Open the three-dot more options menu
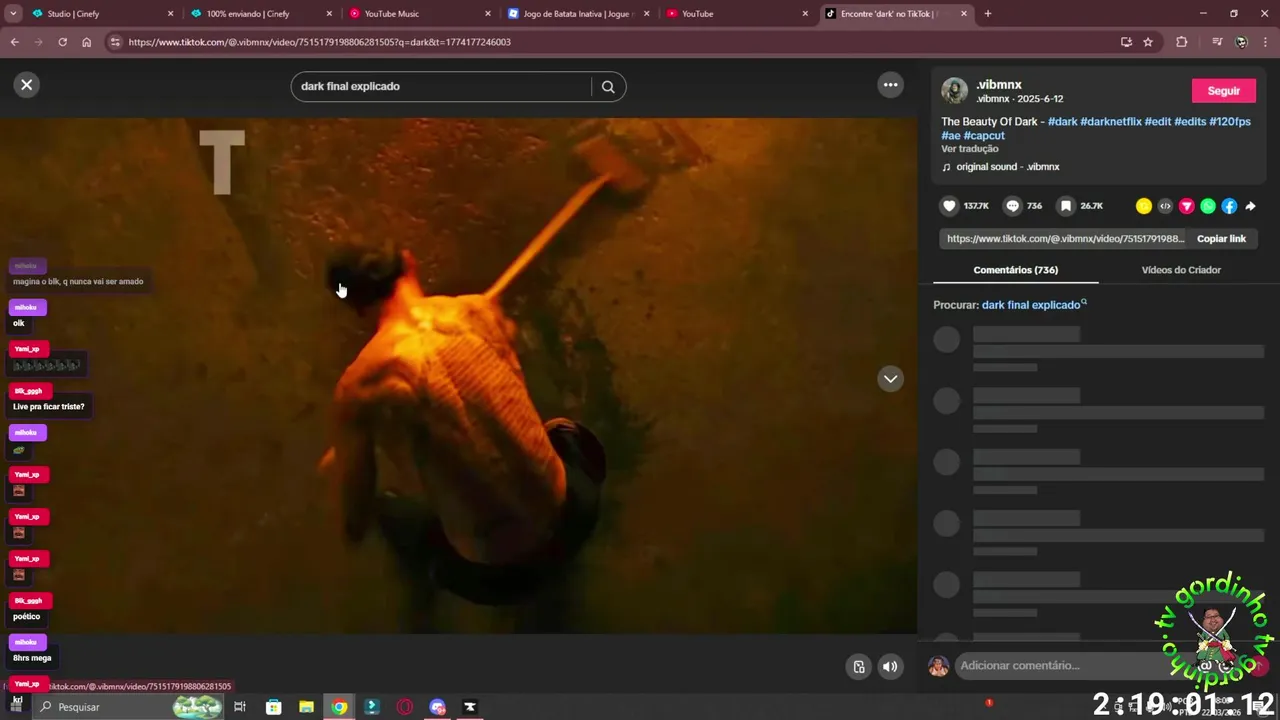 890,85
